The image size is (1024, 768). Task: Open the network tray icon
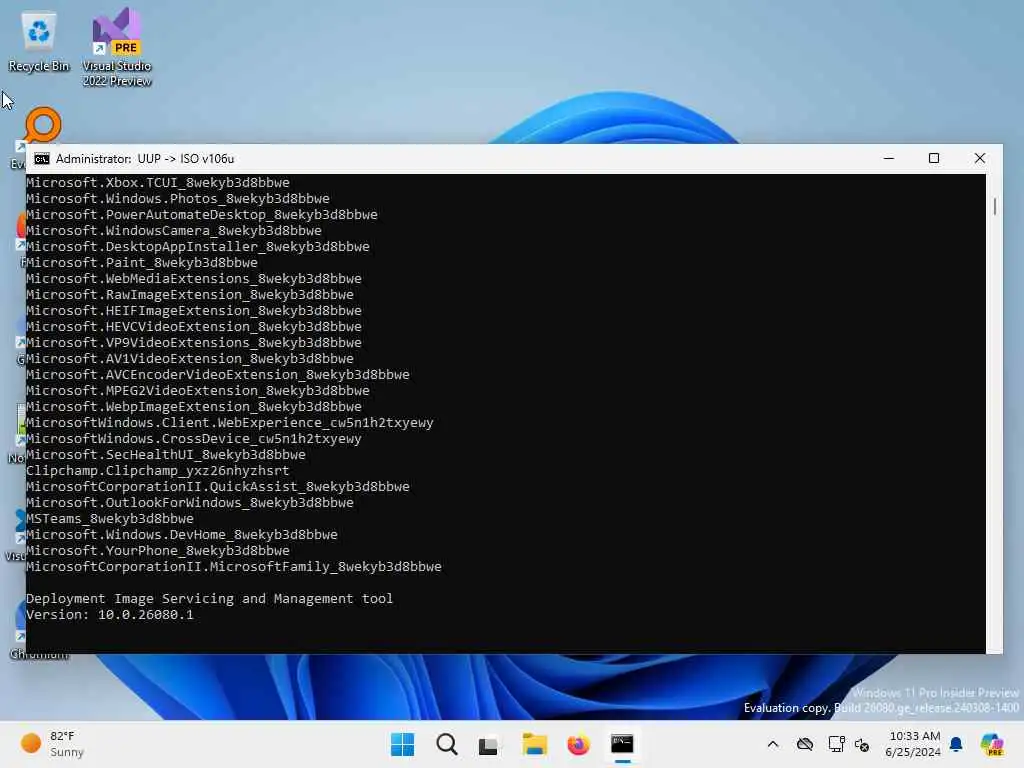tap(836, 744)
